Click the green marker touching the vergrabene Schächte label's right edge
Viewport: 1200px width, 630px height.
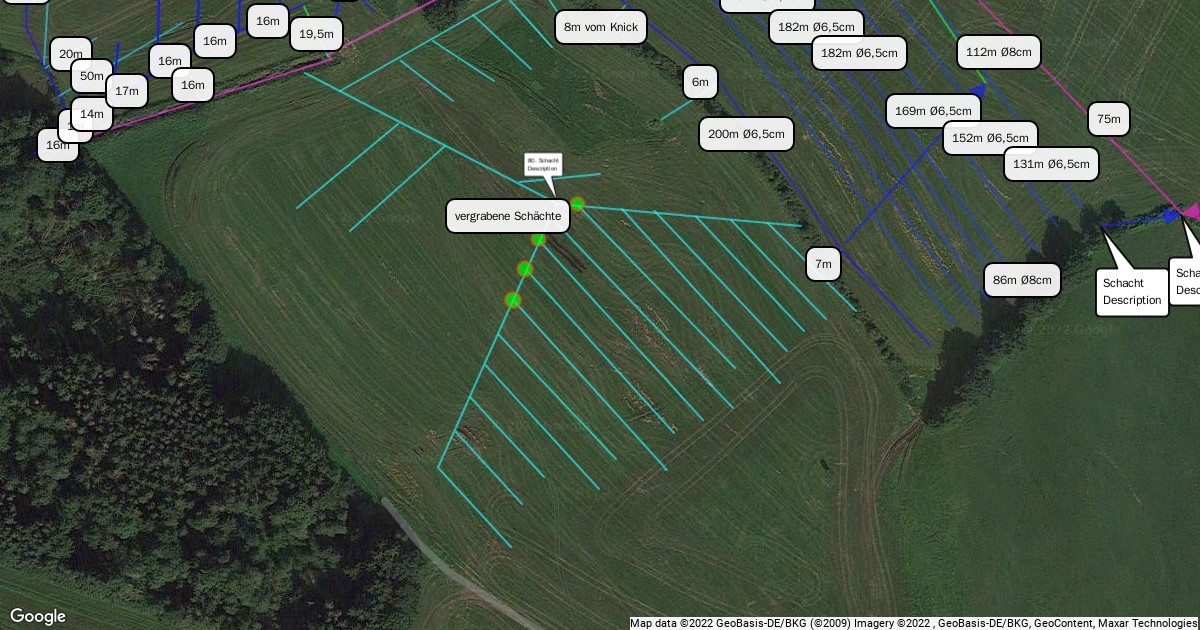tap(577, 203)
